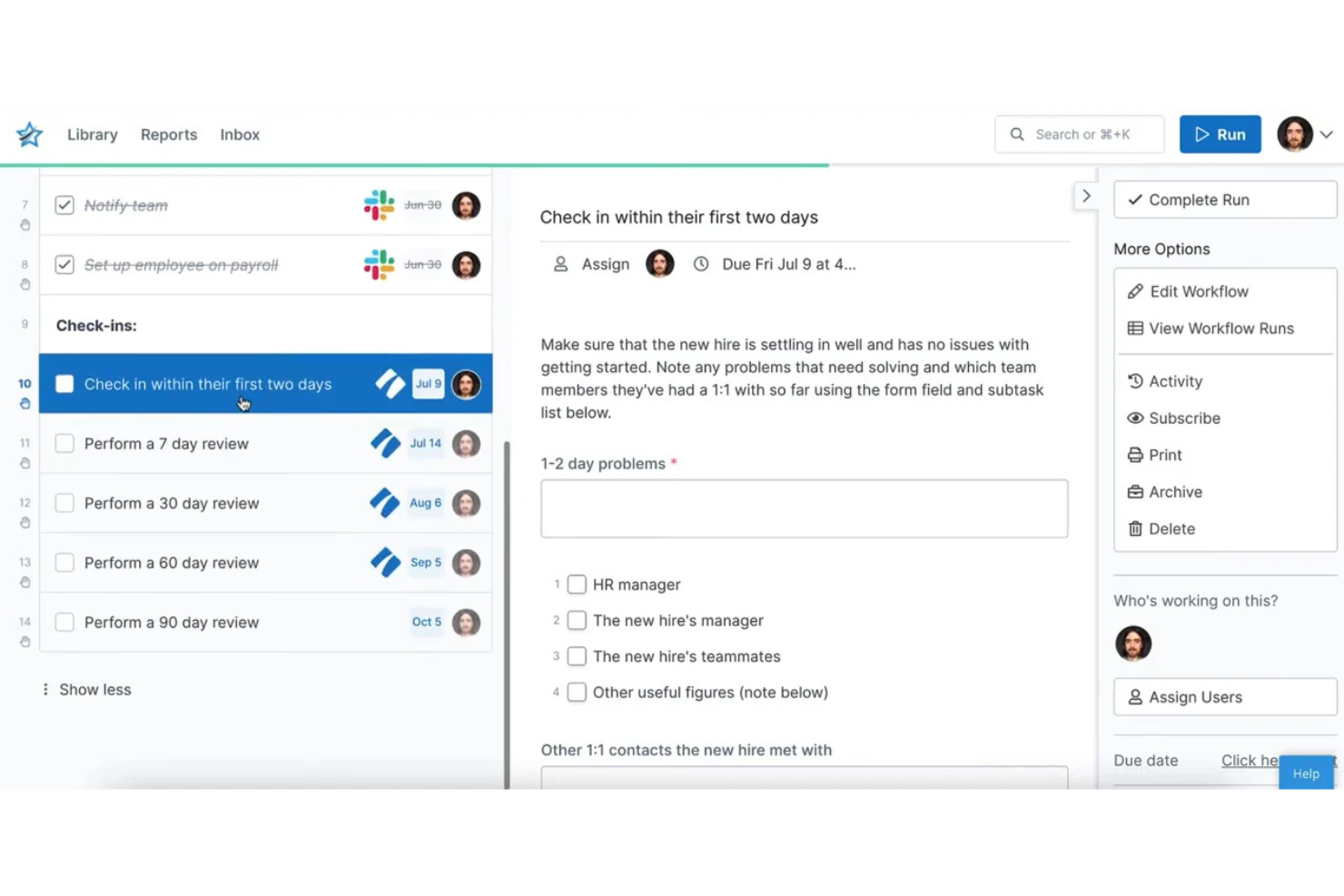Viewport: 1344px width, 896px height.
Task: Click inside the 1-2 day problems text field
Action: point(803,508)
